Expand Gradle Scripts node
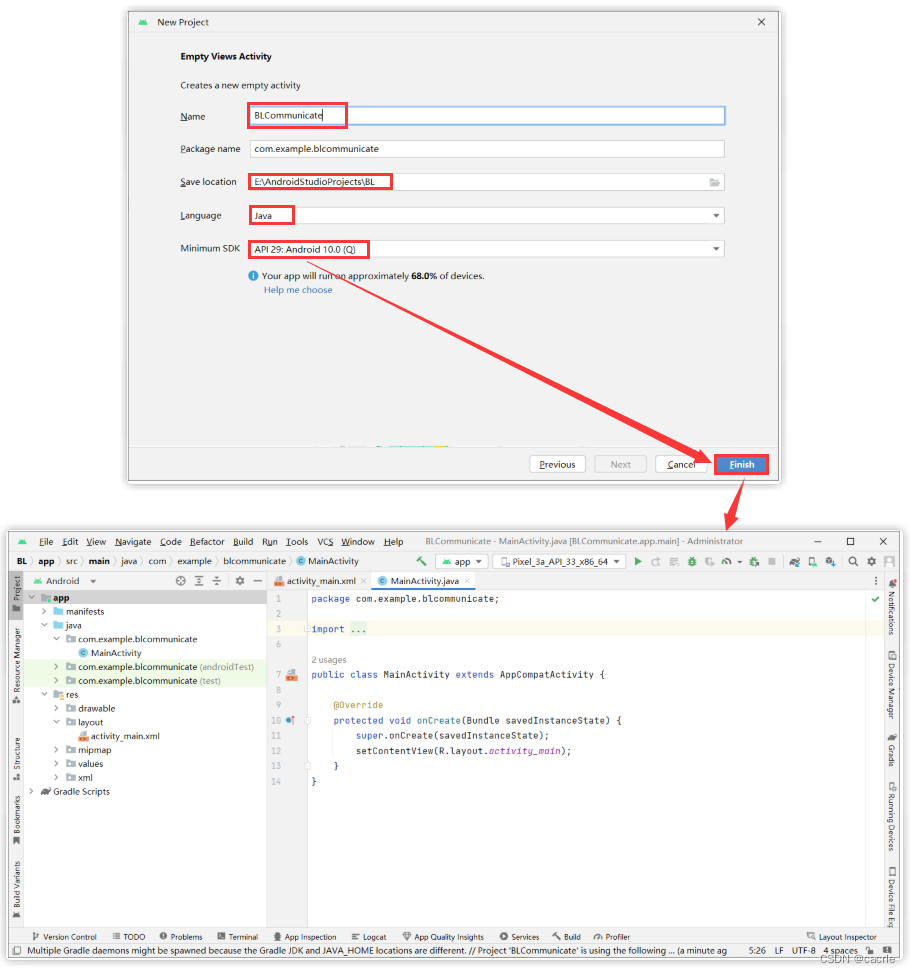Screen dimensions: 910x973 (x=32, y=792)
